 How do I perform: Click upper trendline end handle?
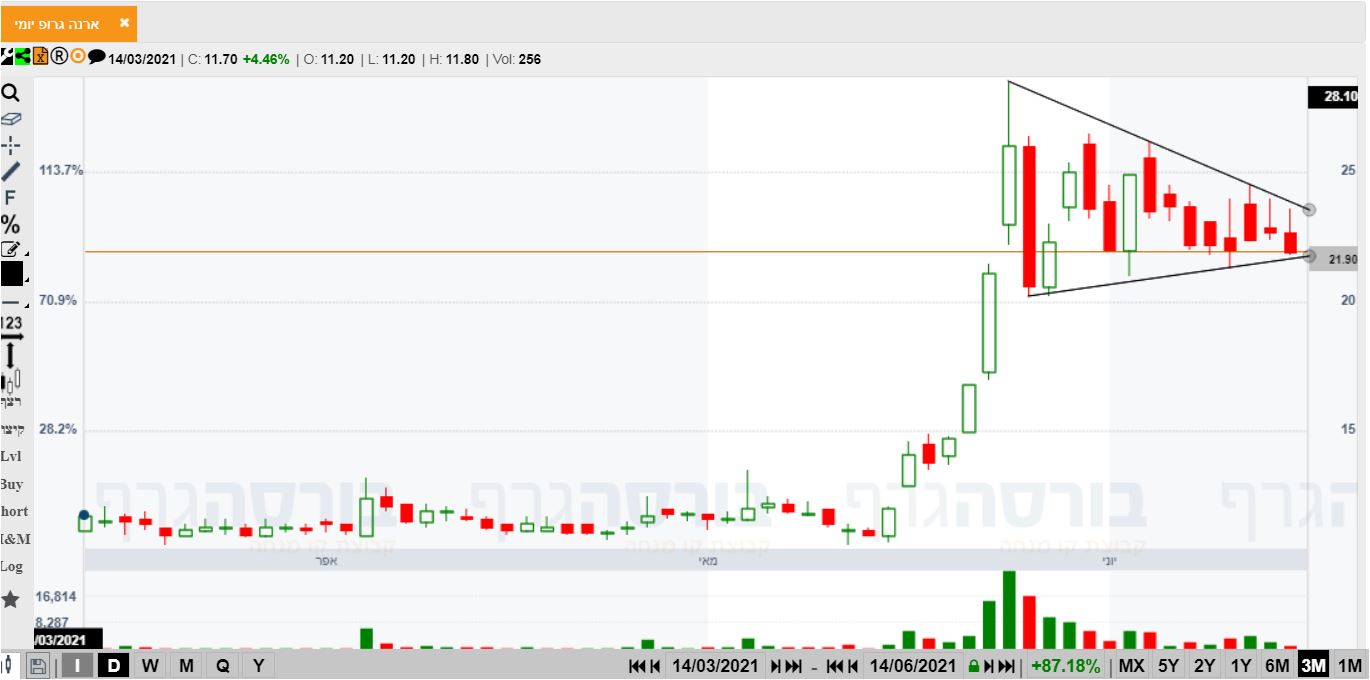(1309, 210)
